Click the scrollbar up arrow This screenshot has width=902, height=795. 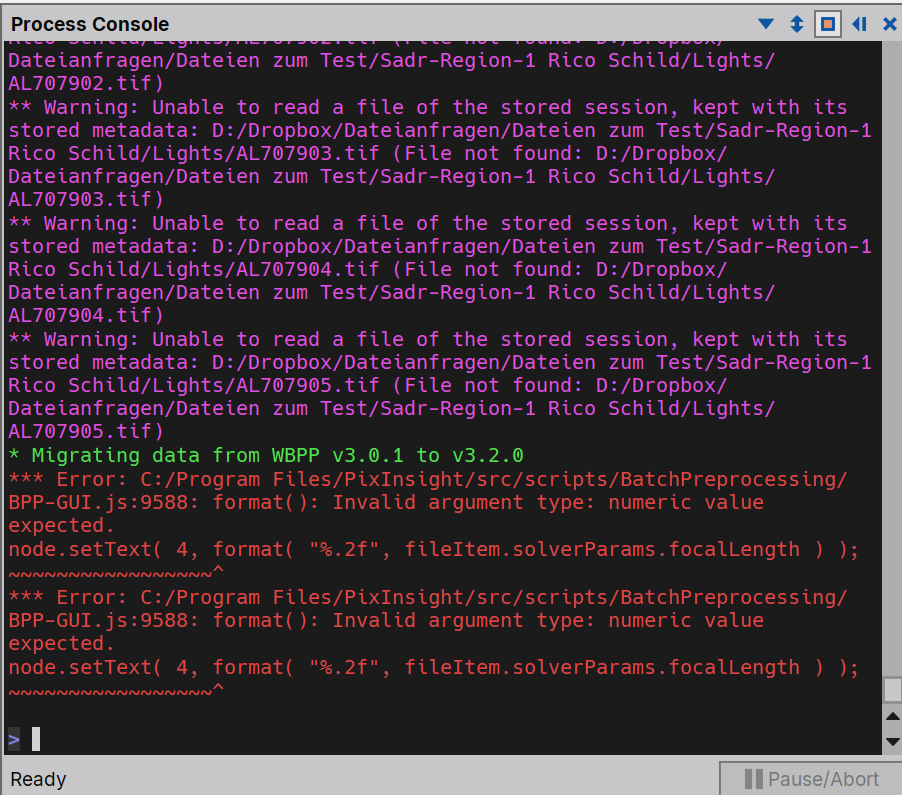click(892, 717)
